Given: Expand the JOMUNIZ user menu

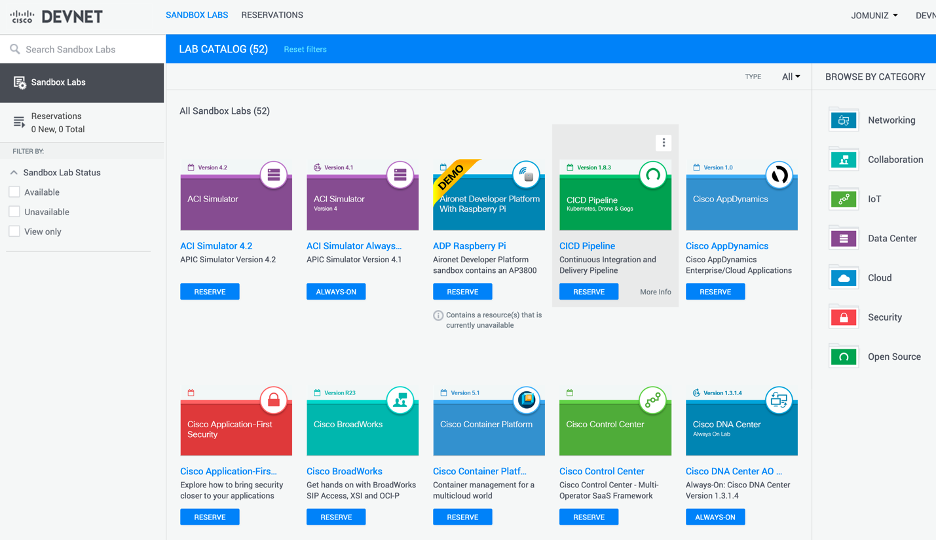Looking at the screenshot, I should (874, 16).
